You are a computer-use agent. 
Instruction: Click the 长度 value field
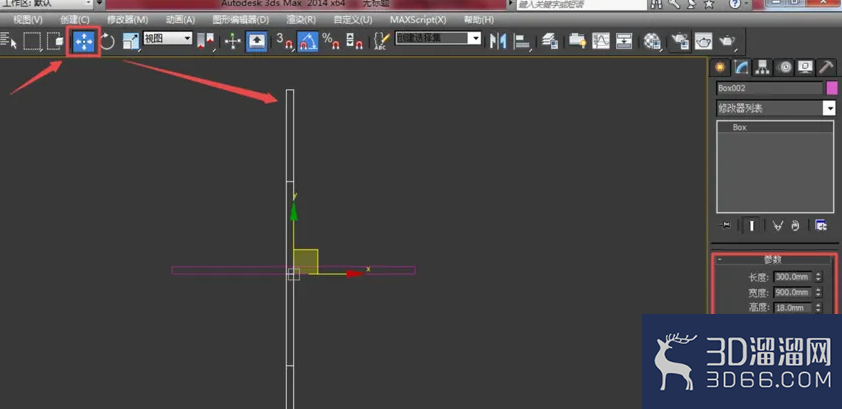pyautogui.click(x=793, y=277)
